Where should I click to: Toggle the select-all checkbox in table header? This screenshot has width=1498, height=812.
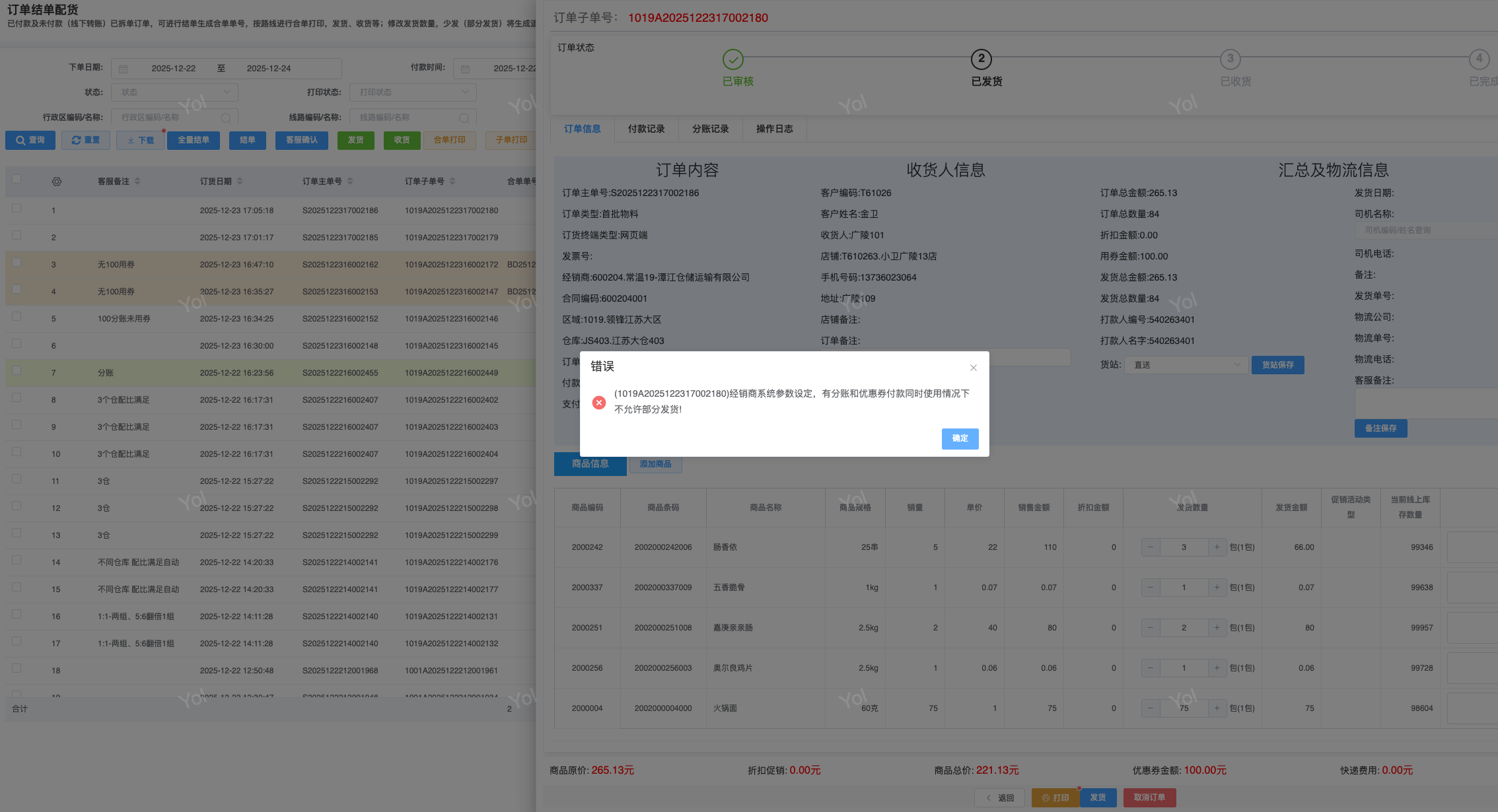(17, 179)
